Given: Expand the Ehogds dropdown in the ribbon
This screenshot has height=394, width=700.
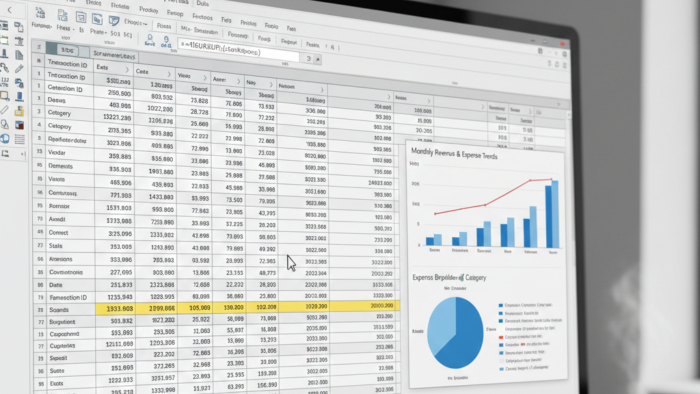Looking at the screenshot, I should pyautogui.click(x=136, y=22).
